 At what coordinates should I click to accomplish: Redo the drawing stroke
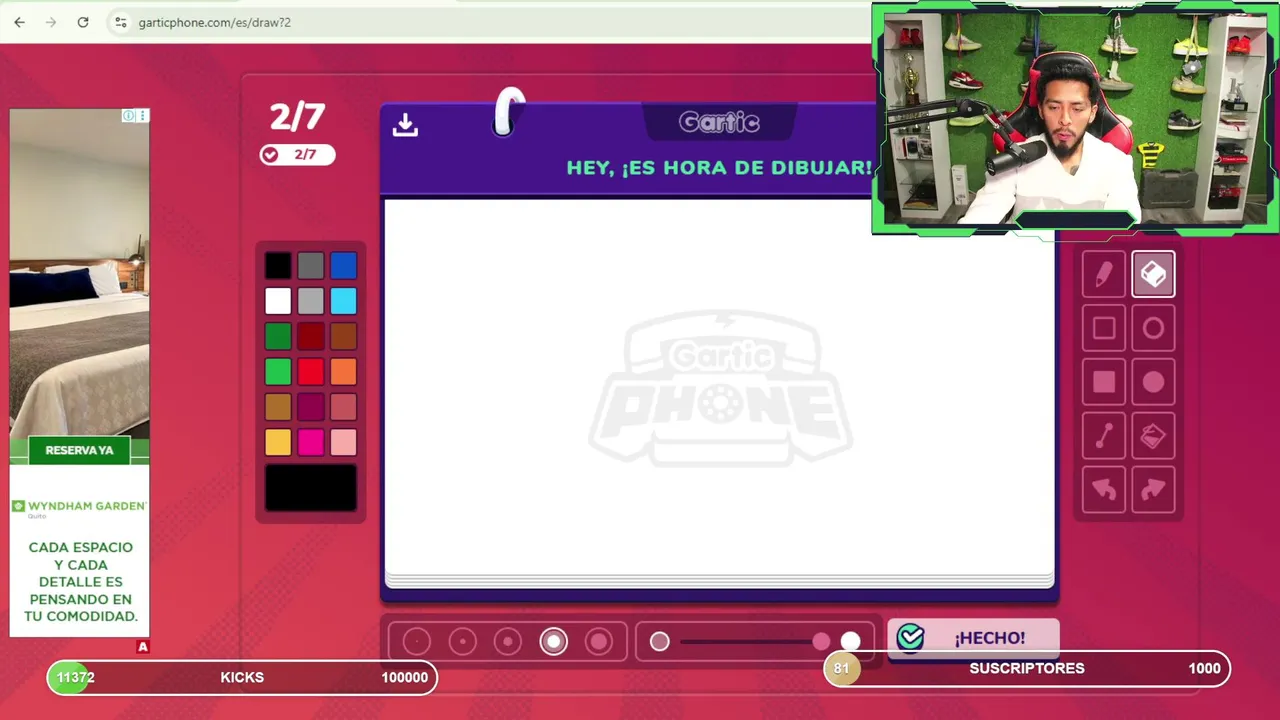(x=1153, y=490)
